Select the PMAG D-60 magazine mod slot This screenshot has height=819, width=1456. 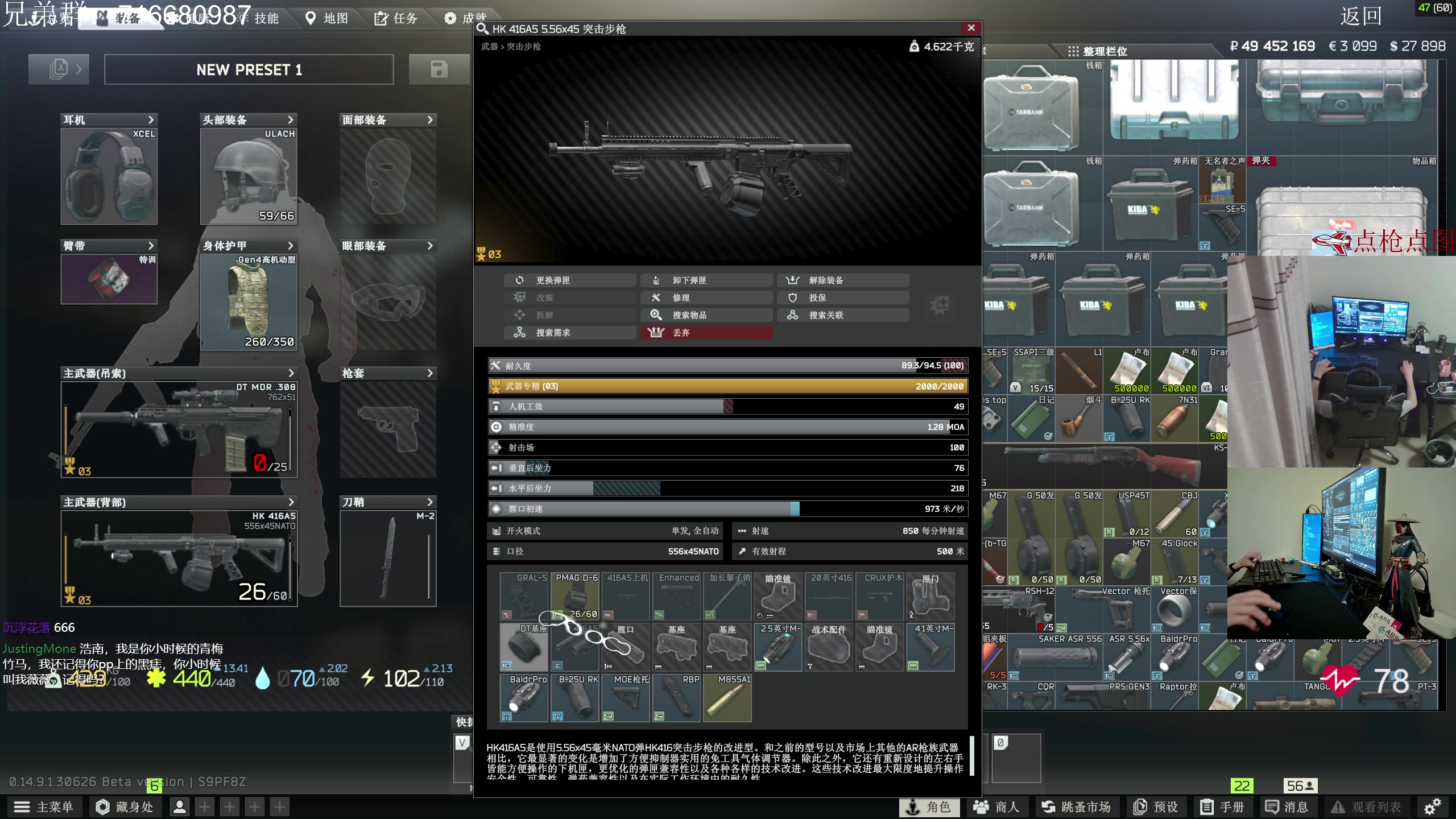[575, 596]
